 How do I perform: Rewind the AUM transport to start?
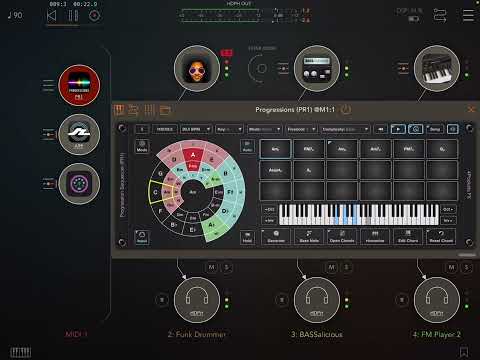pos(51,16)
